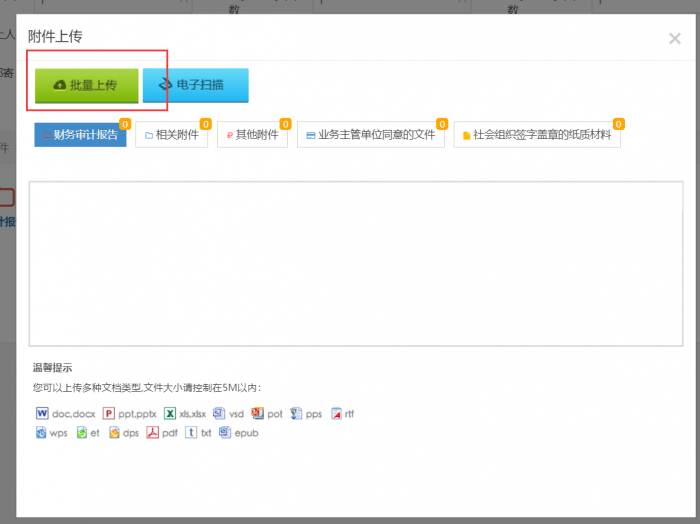The height and width of the screenshot is (524, 700).
Task: Click the empty file list area
Action: coord(356,263)
